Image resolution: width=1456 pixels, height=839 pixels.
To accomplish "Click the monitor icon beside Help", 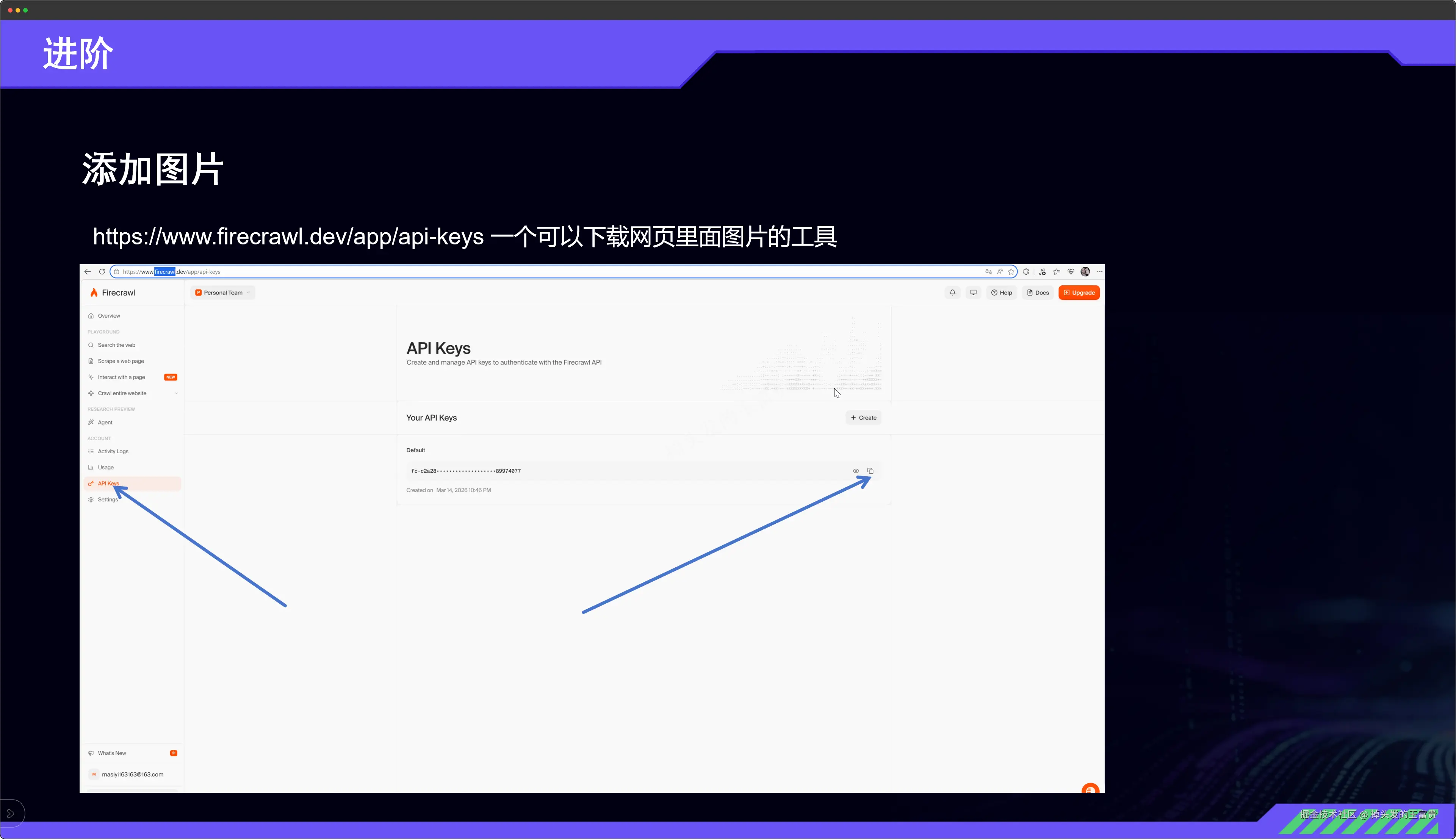I will pyautogui.click(x=973, y=293).
